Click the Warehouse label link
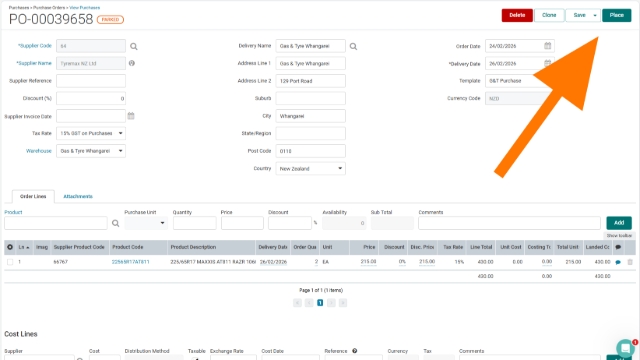The image size is (640, 360). pyautogui.click(x=39, y=151)
